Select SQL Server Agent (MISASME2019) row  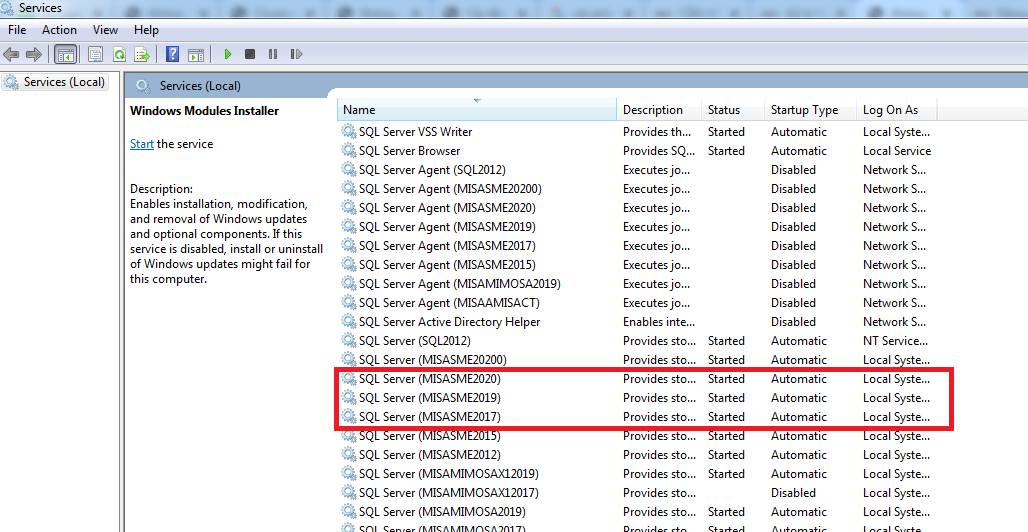pos(636,227)
